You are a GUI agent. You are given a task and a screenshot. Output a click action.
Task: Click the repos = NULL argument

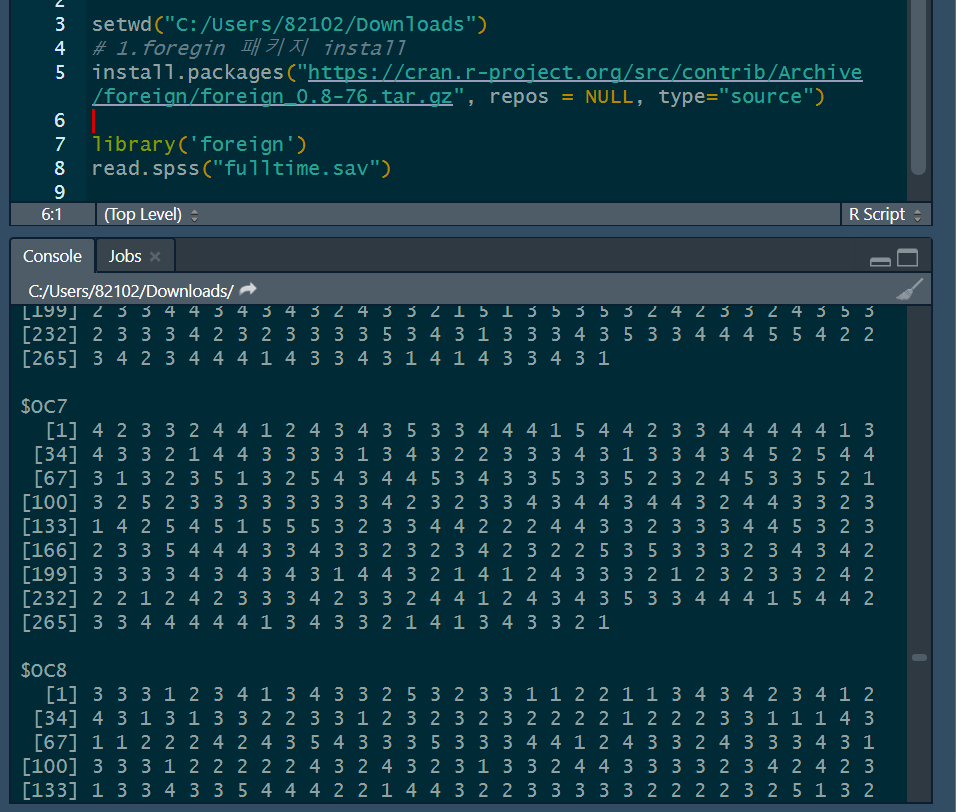(x=561, y=96)
